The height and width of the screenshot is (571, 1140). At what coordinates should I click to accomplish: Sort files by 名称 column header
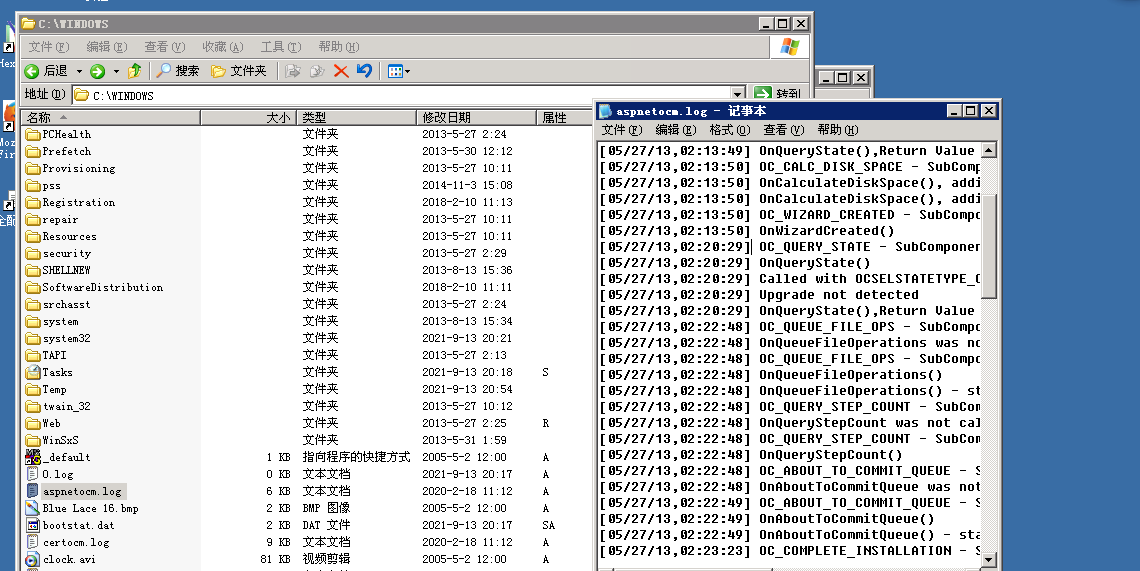tap(111, 117)
